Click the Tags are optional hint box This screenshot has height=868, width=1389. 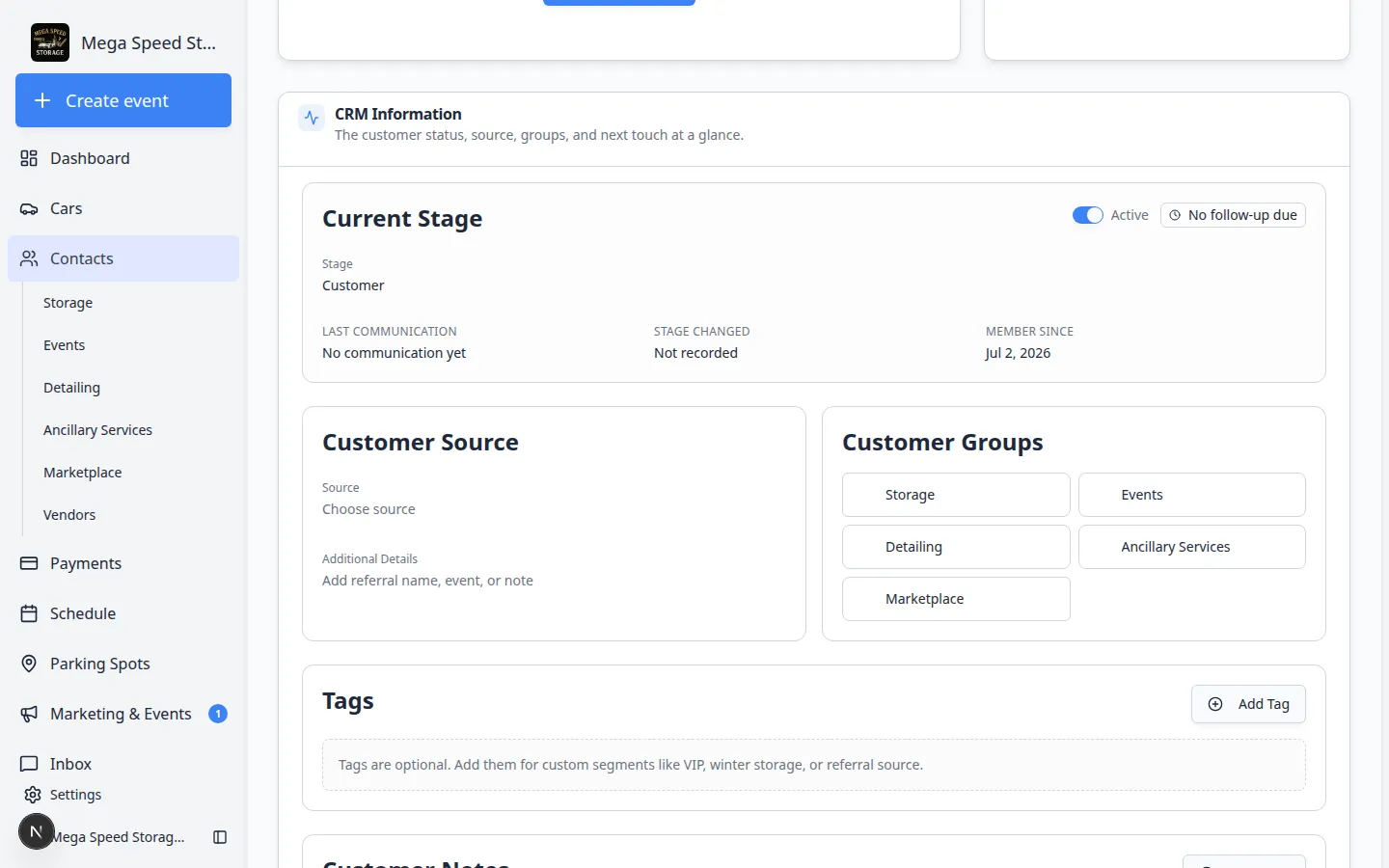[x=813, y=765]
